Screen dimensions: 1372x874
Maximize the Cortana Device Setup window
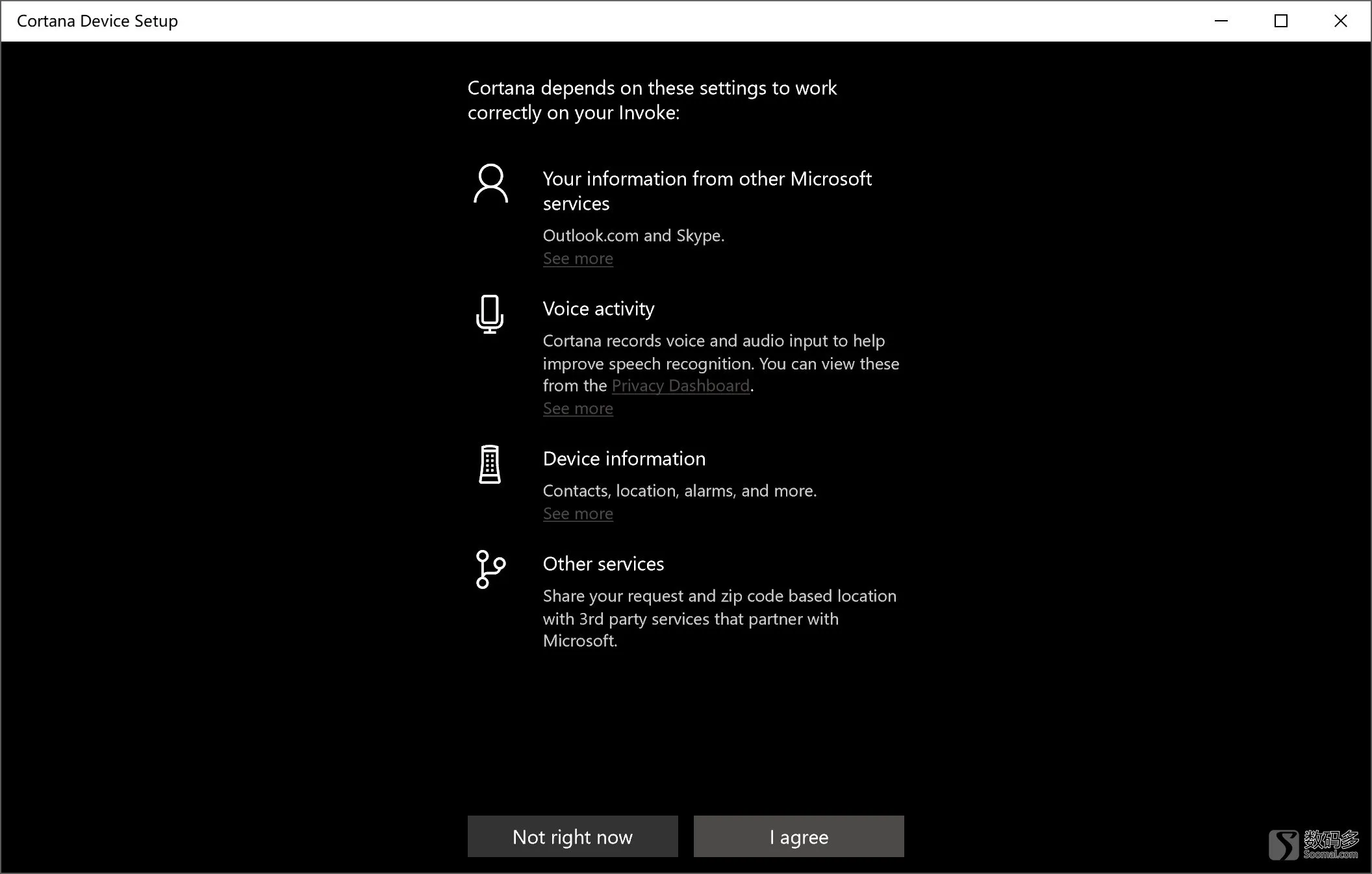(1281, 21)
